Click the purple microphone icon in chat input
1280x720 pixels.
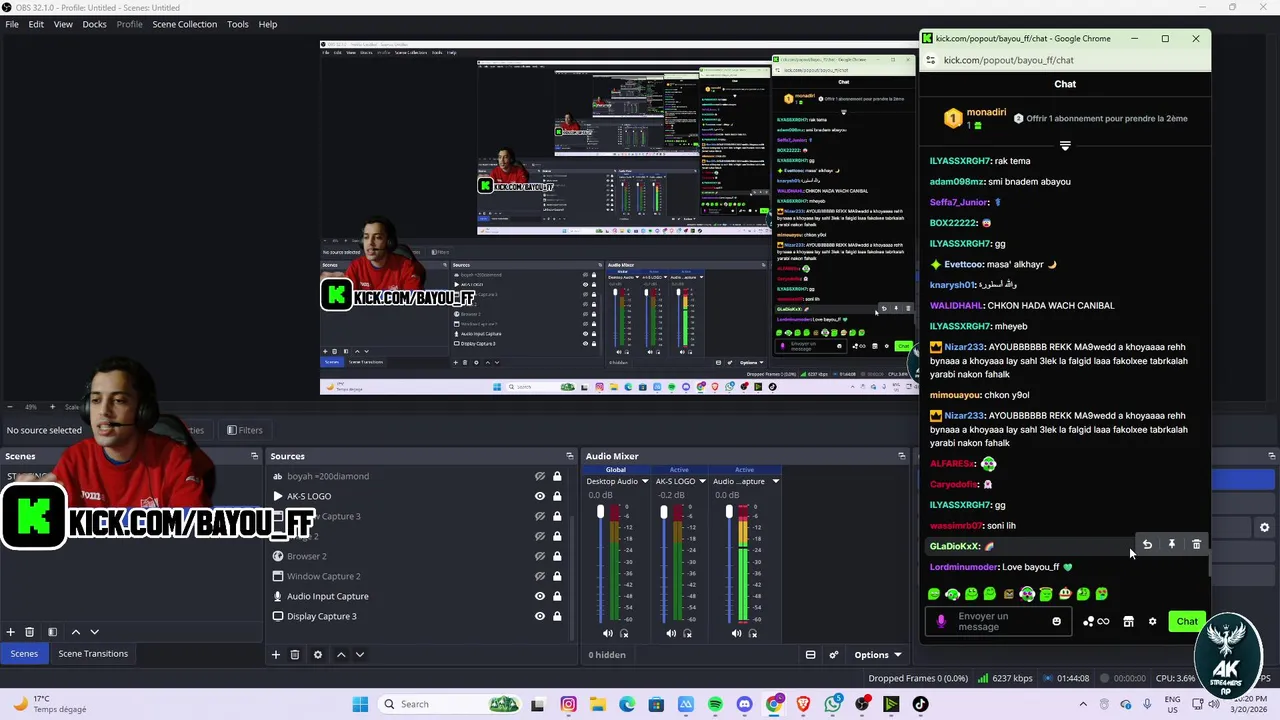941,622
